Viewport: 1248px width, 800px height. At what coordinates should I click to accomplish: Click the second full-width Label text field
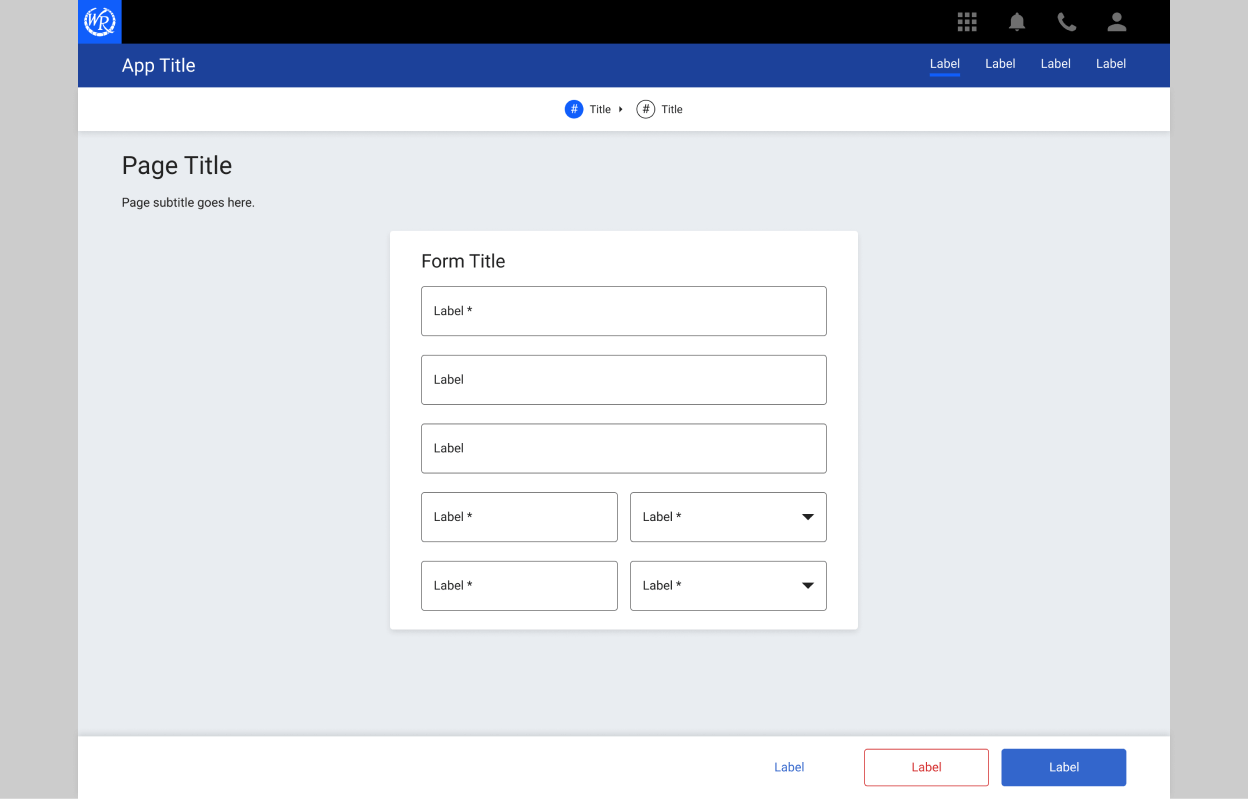tap(623, 380)
